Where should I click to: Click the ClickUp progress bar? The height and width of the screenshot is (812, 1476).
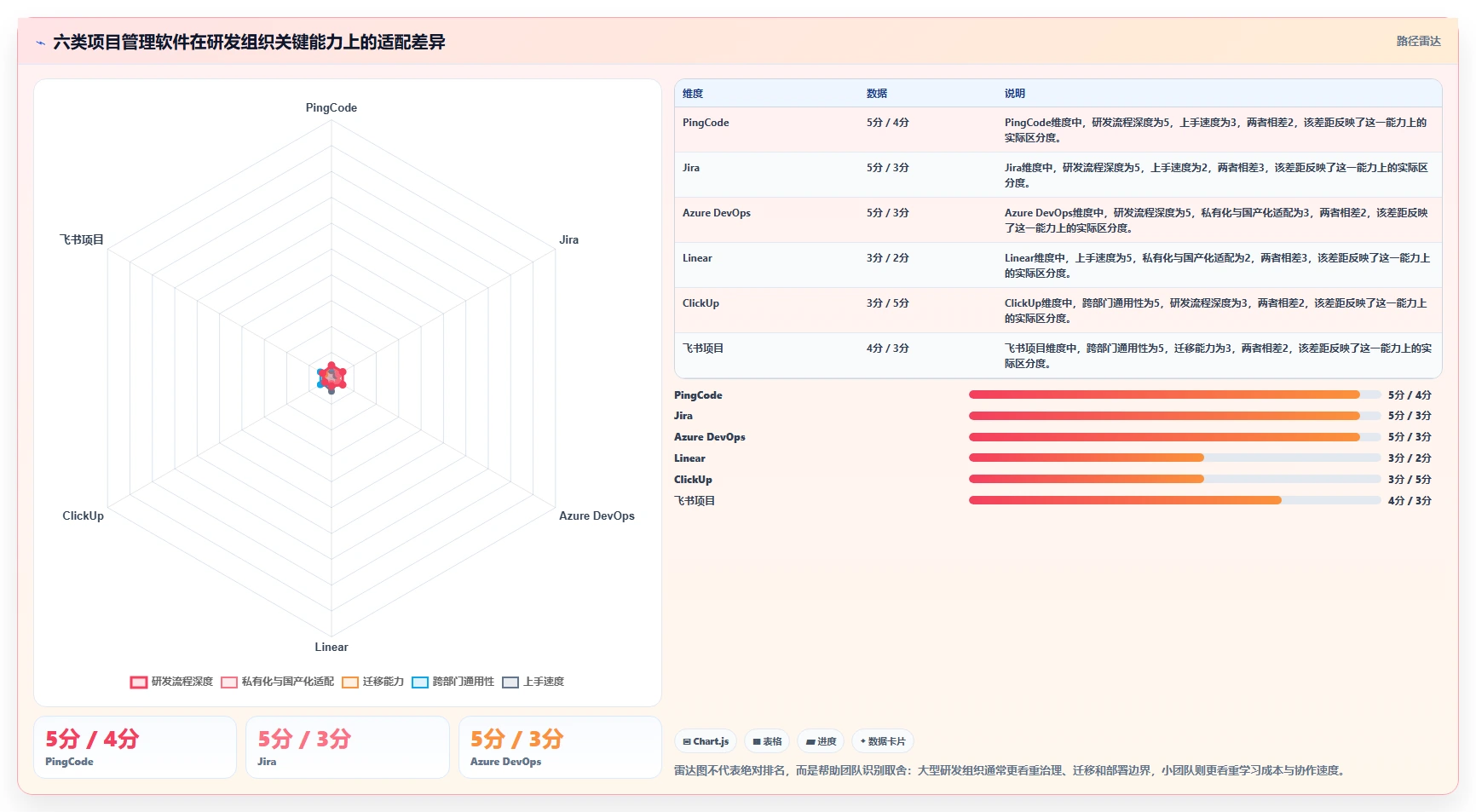(x=1174, y=479)
